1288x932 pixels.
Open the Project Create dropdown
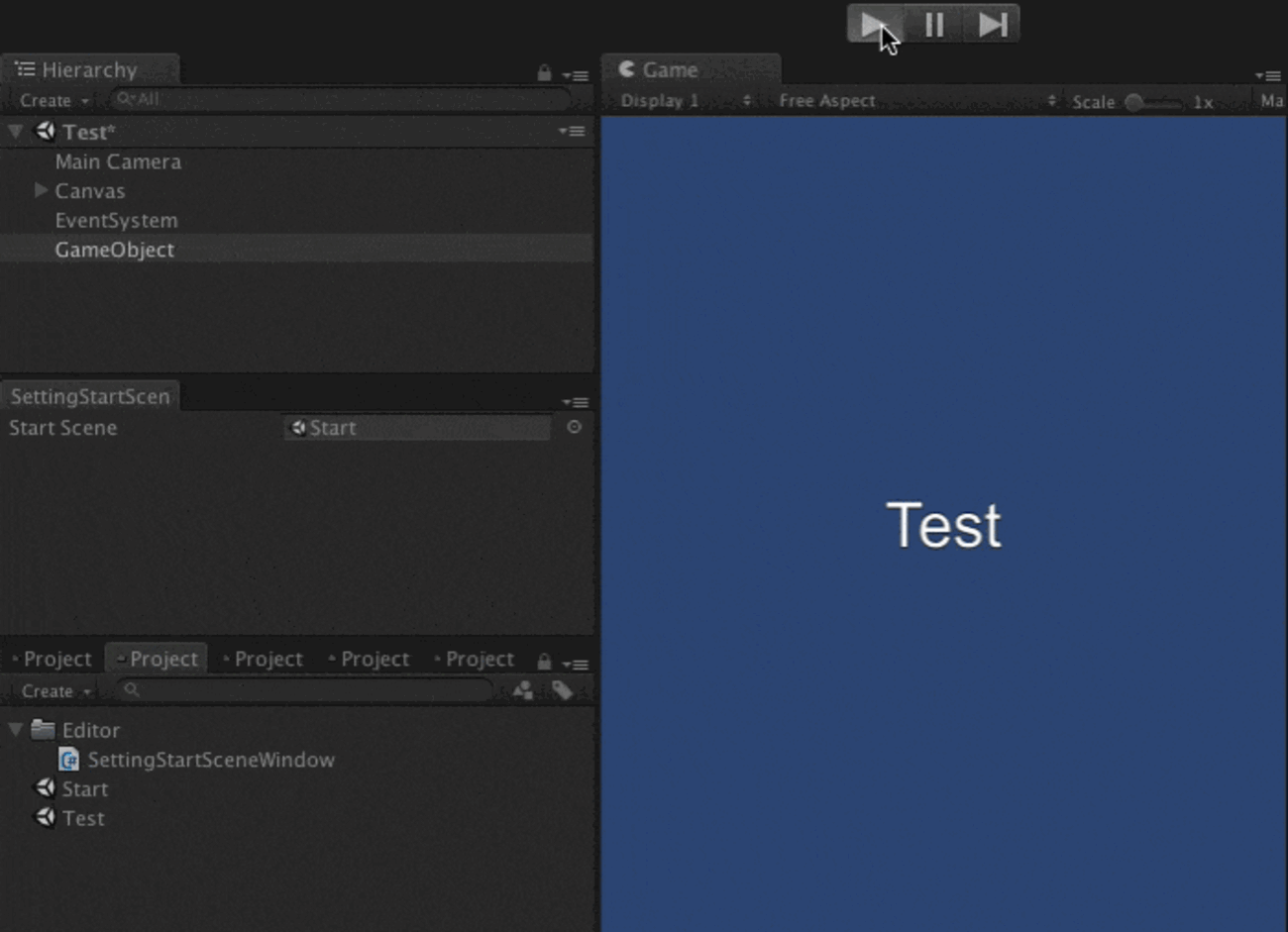click(x=56, y=691)
